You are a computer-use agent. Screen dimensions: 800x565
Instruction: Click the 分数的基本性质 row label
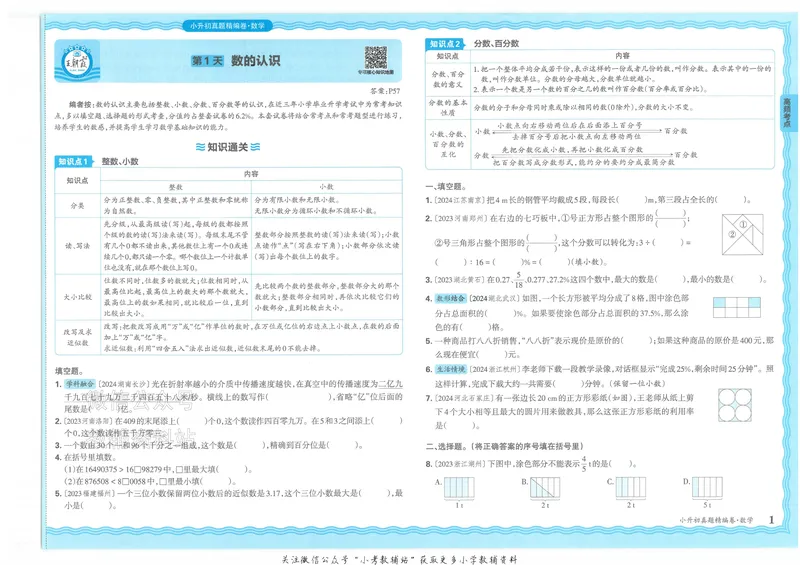coord(447,107)
